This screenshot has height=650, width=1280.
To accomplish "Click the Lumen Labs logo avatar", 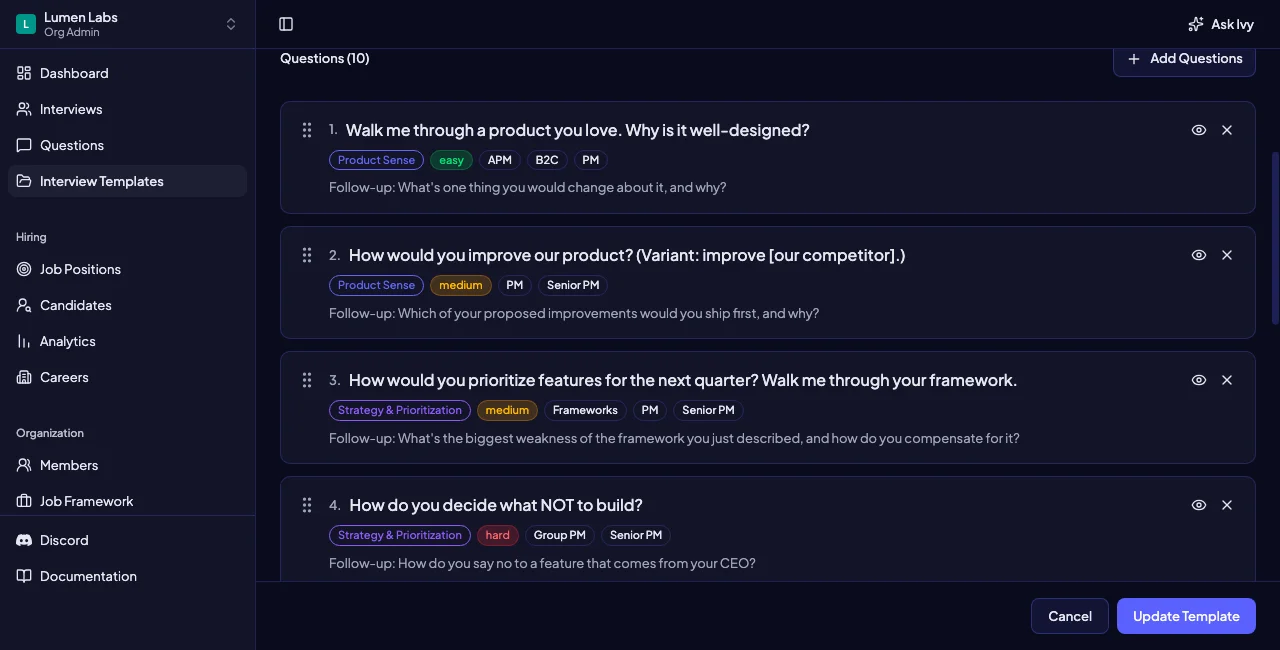I will 26,24.
